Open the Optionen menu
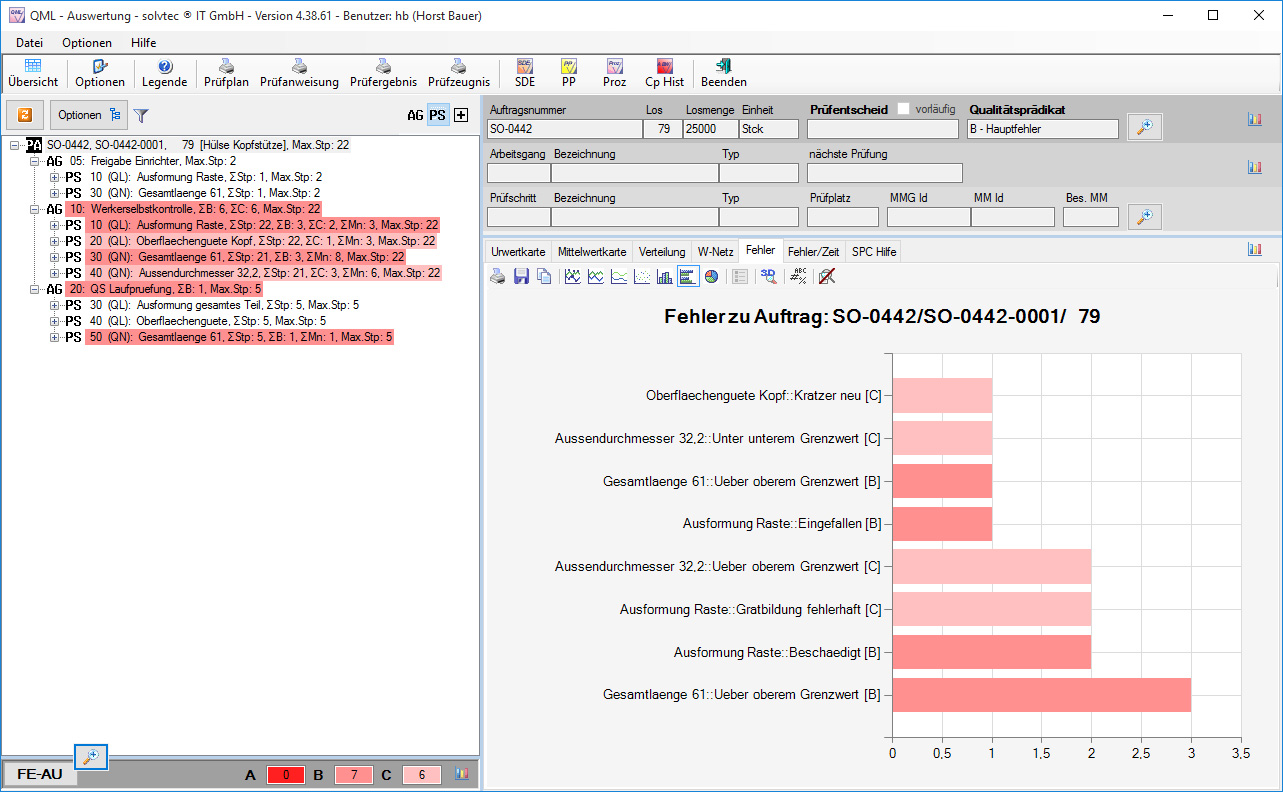1283x792 pixels. click(87, 43)
